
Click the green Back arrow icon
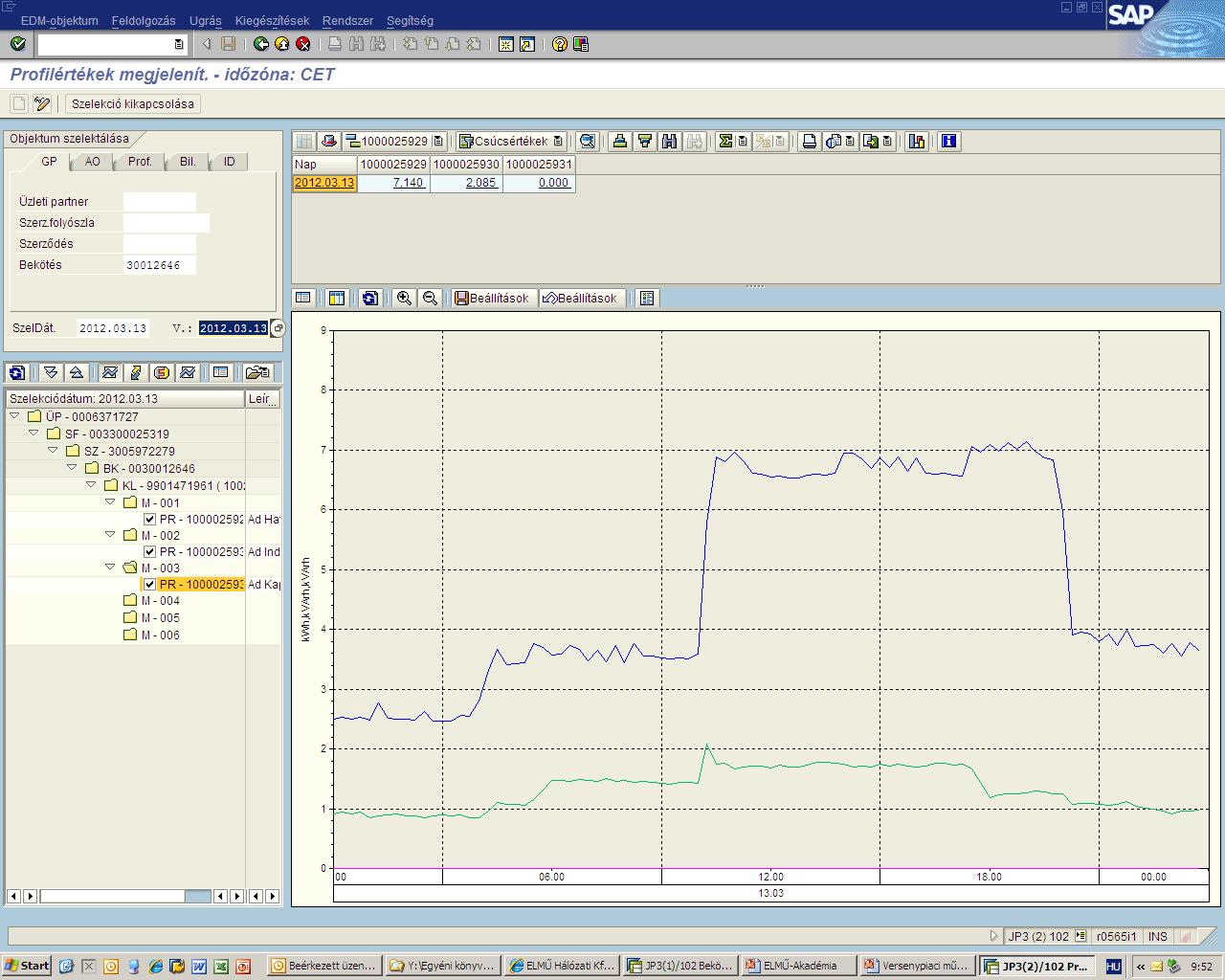pos(261,44)
